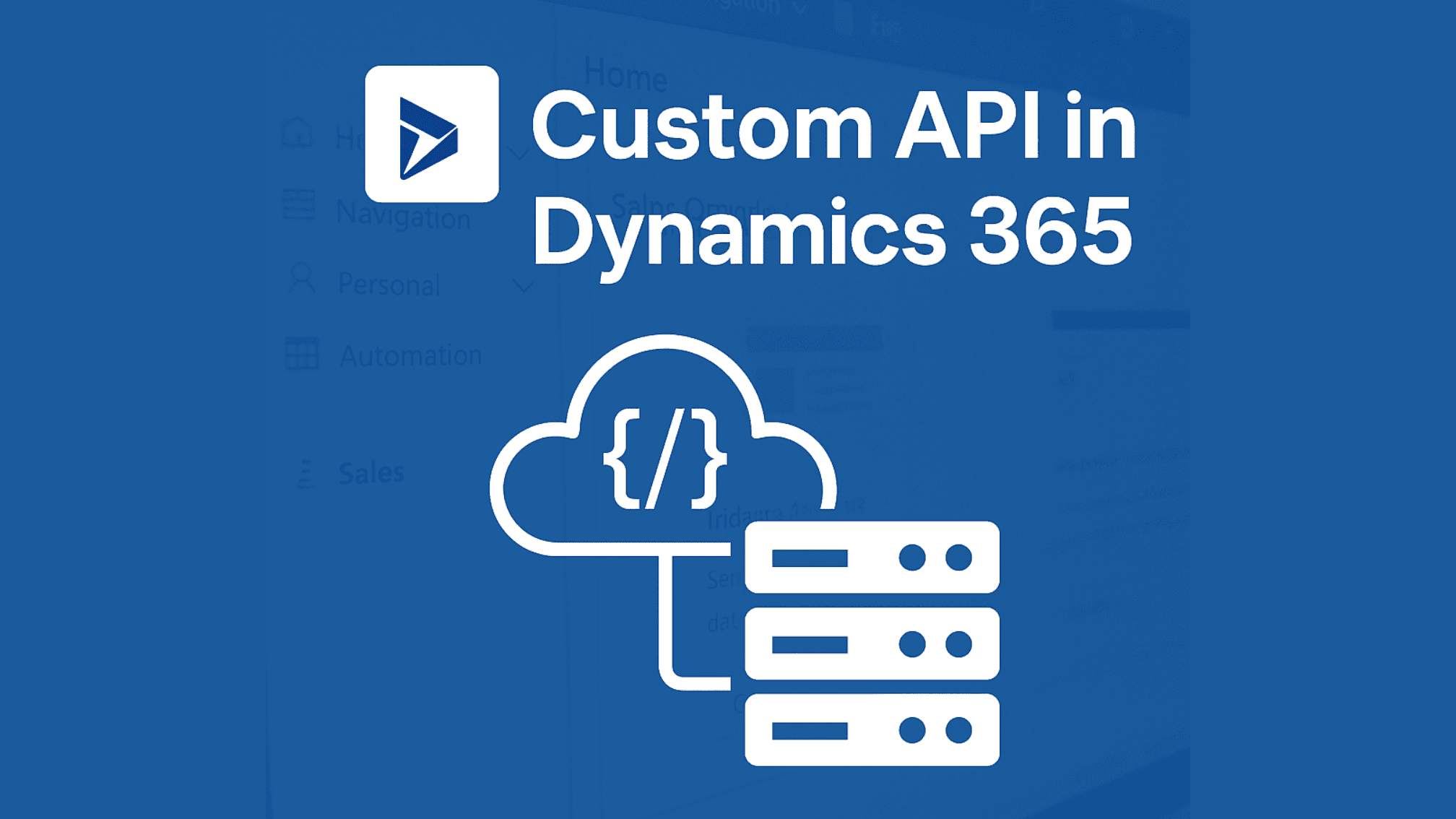This screenshot has width=1456, height=819.
Task: Click the faded Home heading
Action: [x=625, y=74]
